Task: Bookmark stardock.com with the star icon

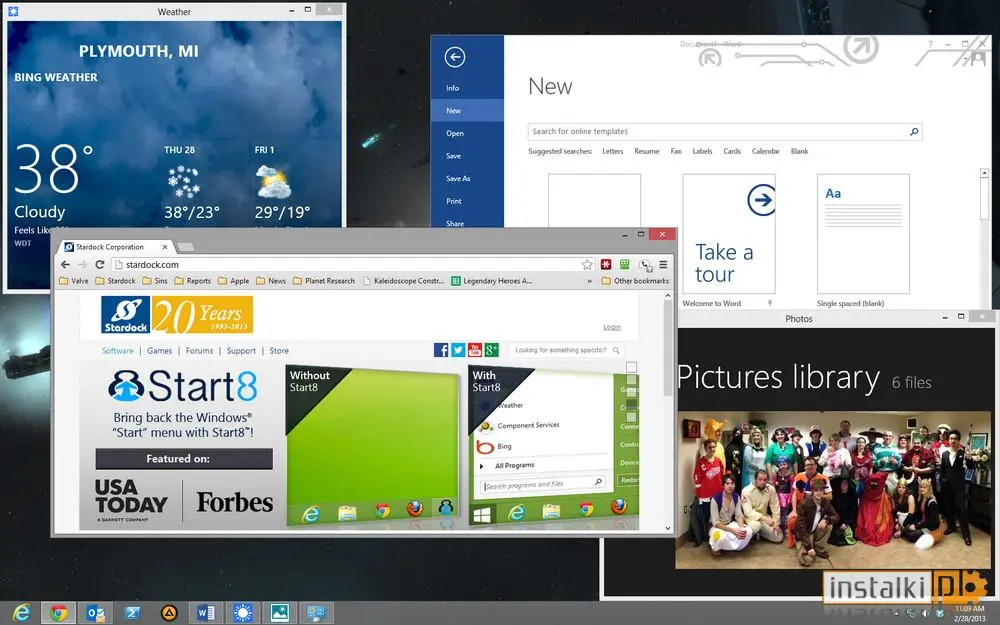Action: pos(587,265)
